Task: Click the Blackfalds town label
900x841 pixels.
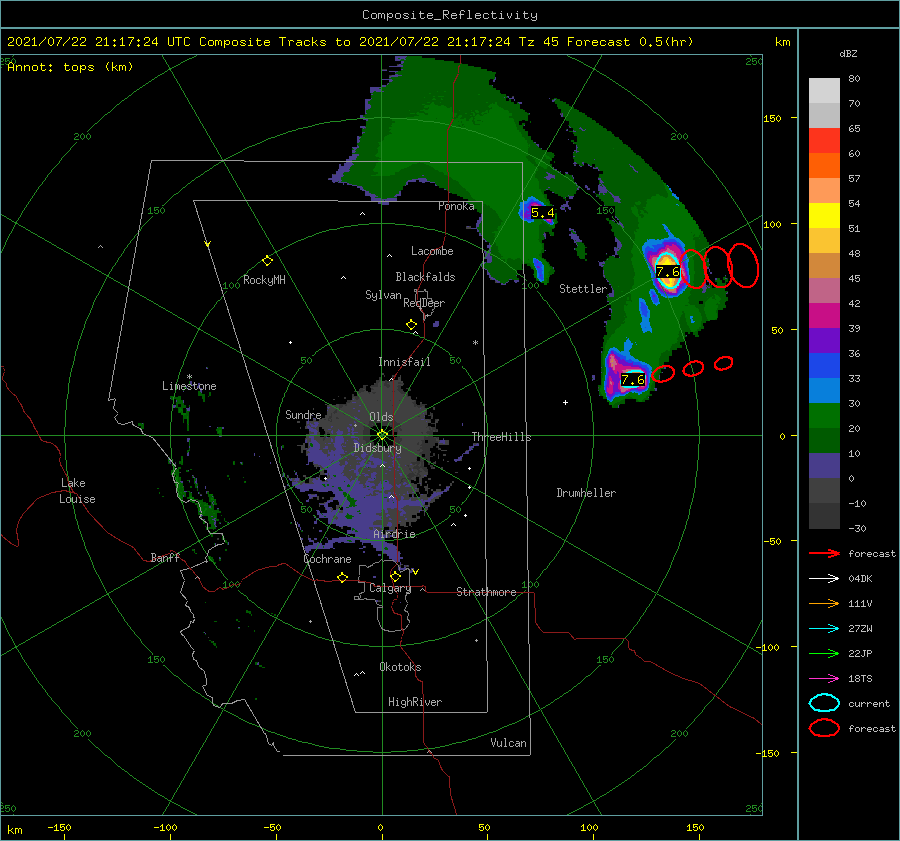Action: click(425, 277)
